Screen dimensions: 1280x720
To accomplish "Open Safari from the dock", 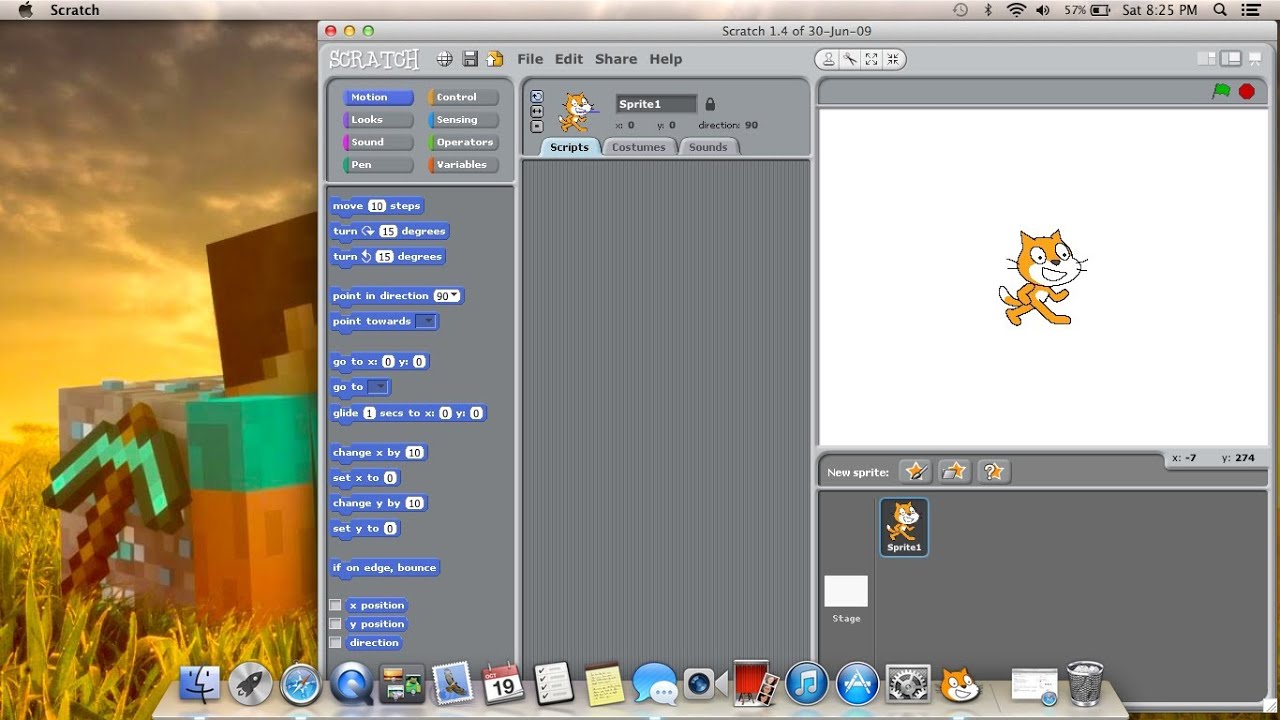I will tap(301, 684).
